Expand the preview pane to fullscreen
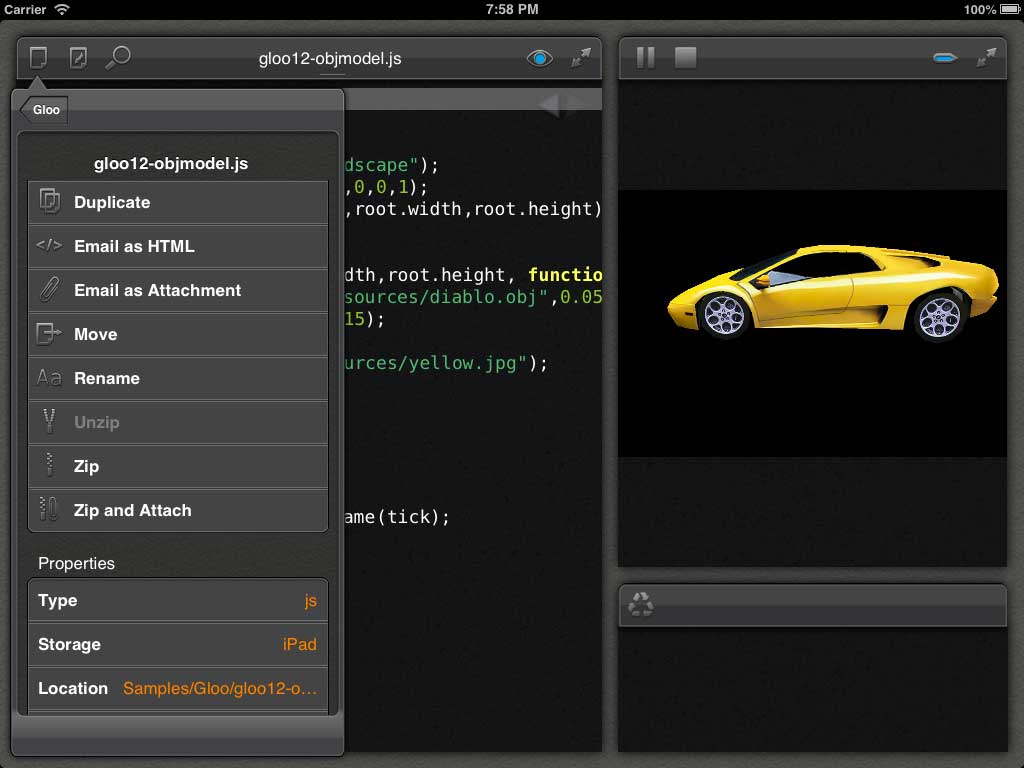The height and width of the screenshot is (768, 1024). (x=986, y=57)
